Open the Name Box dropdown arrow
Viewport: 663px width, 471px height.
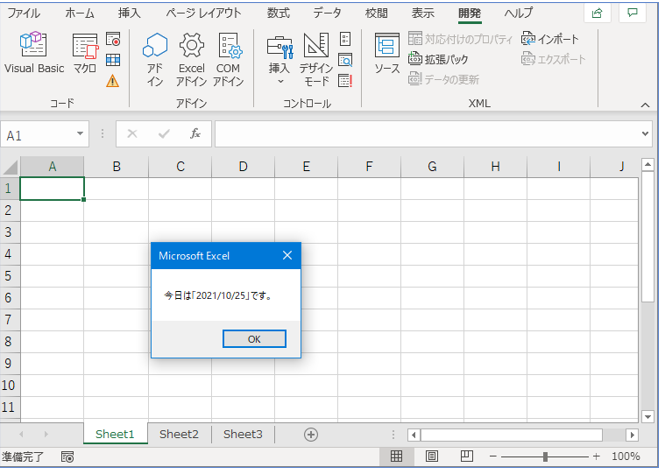tap(80, 134)
